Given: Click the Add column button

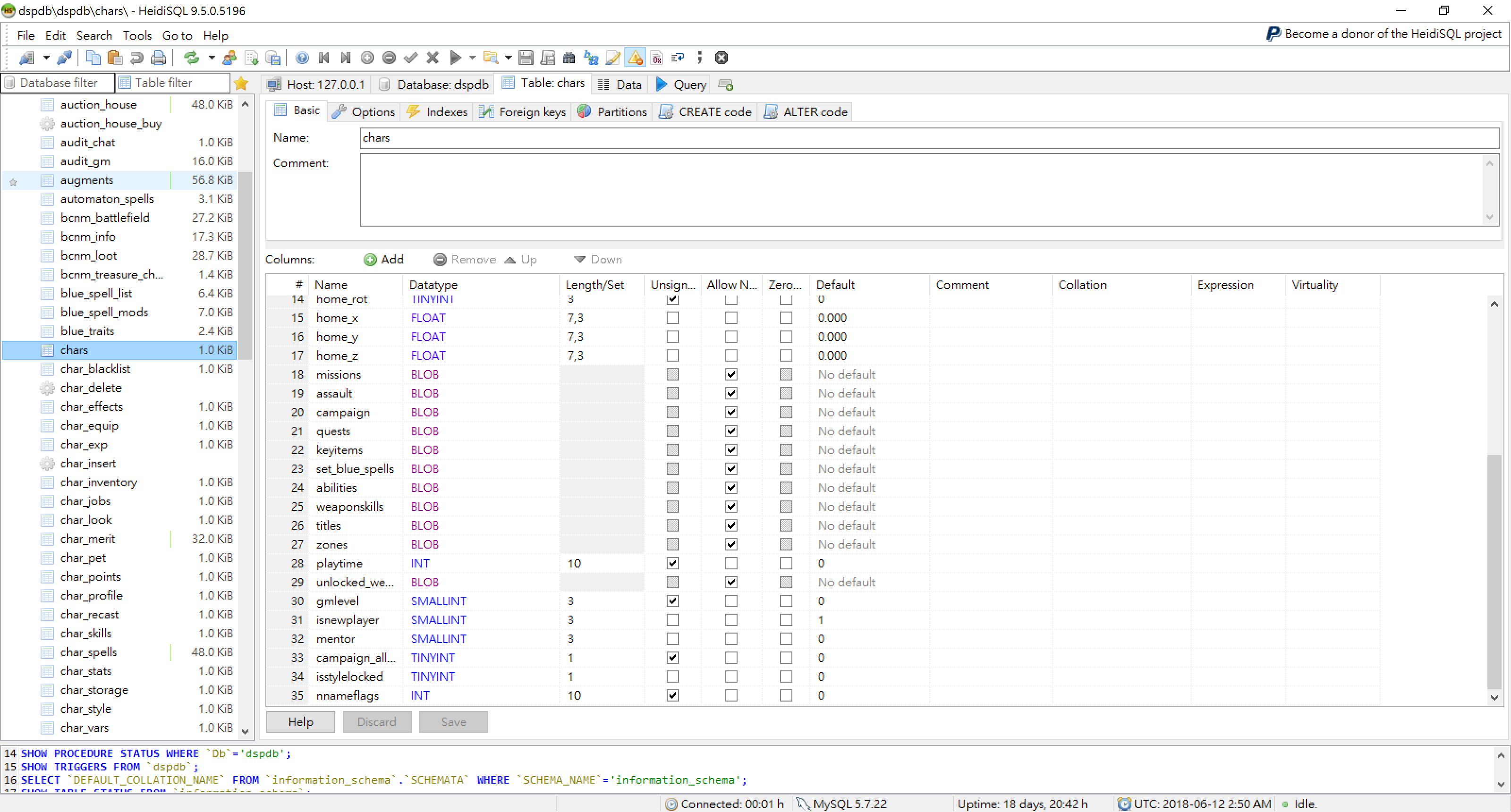Looking at the screenshot, I should coord(383,259).
